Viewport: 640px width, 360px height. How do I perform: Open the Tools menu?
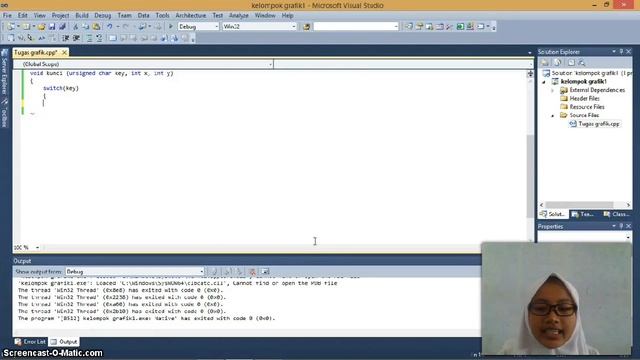click(x=162, y=16)
